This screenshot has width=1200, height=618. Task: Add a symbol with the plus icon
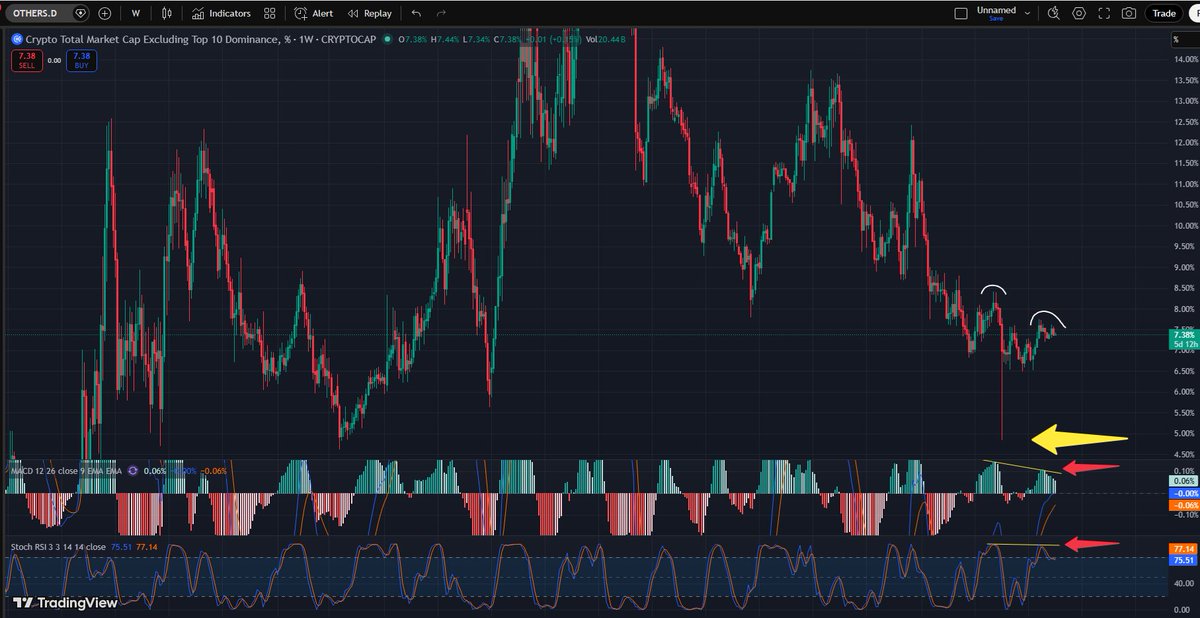pyautogui.click(x=104, y=14)
